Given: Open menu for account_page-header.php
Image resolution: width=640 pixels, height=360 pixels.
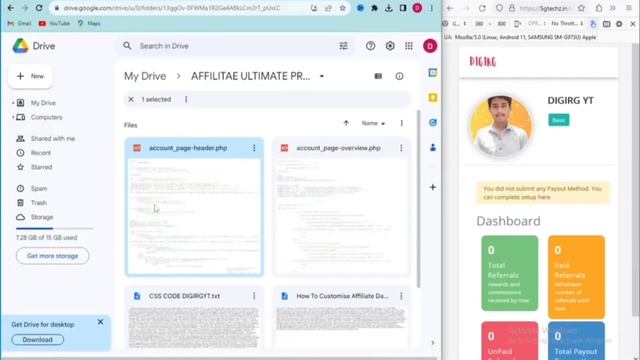Looking at the screenshot, I should (254, 148).
